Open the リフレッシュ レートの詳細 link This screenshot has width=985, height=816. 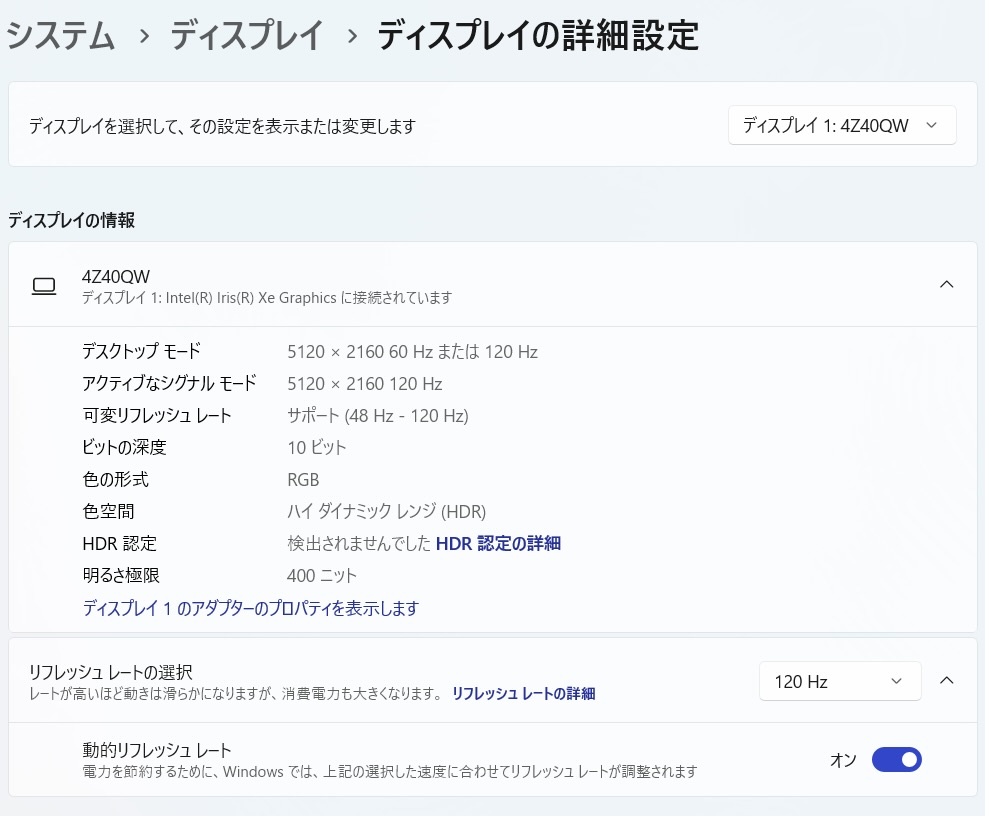tap(523, 693)
